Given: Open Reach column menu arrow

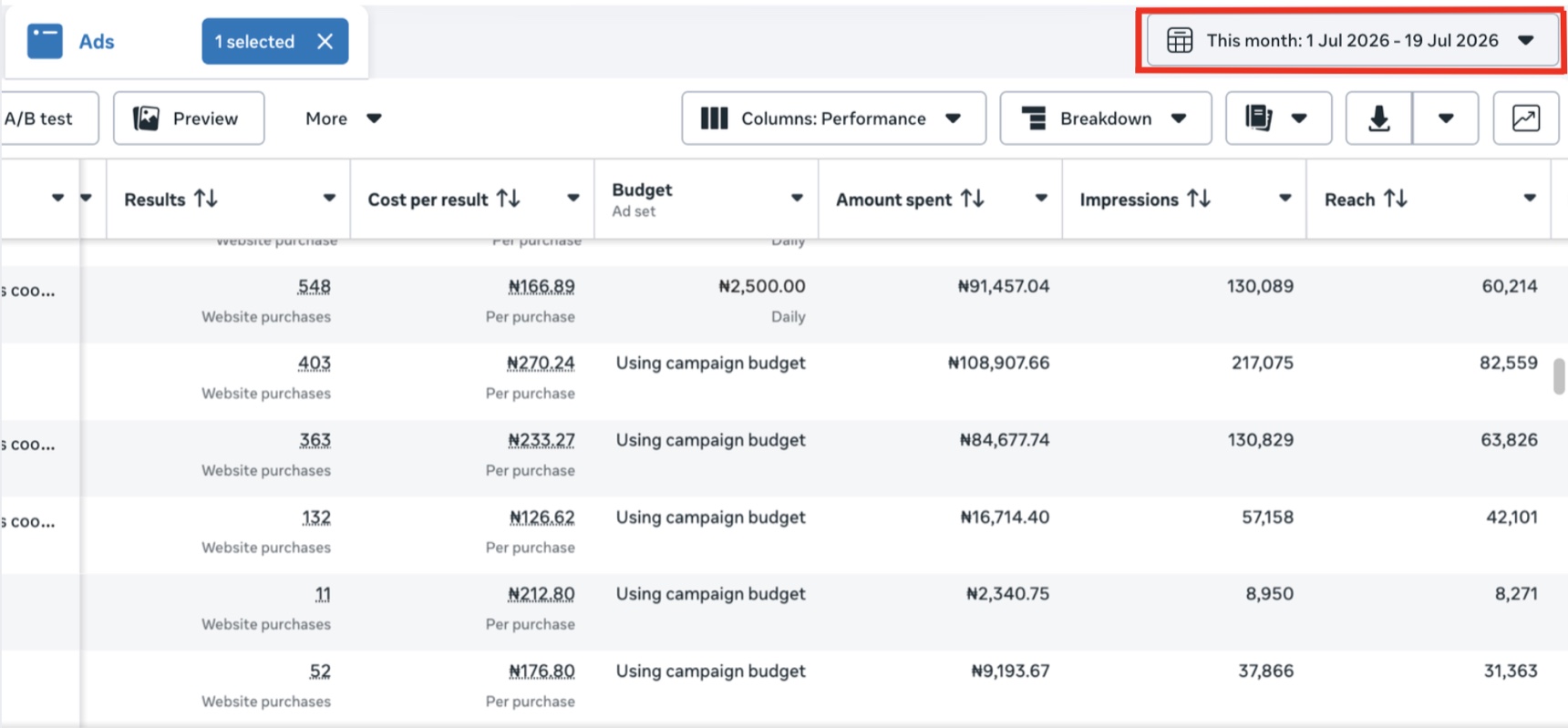Looking at the screenshot, I should coord(1530,198).
